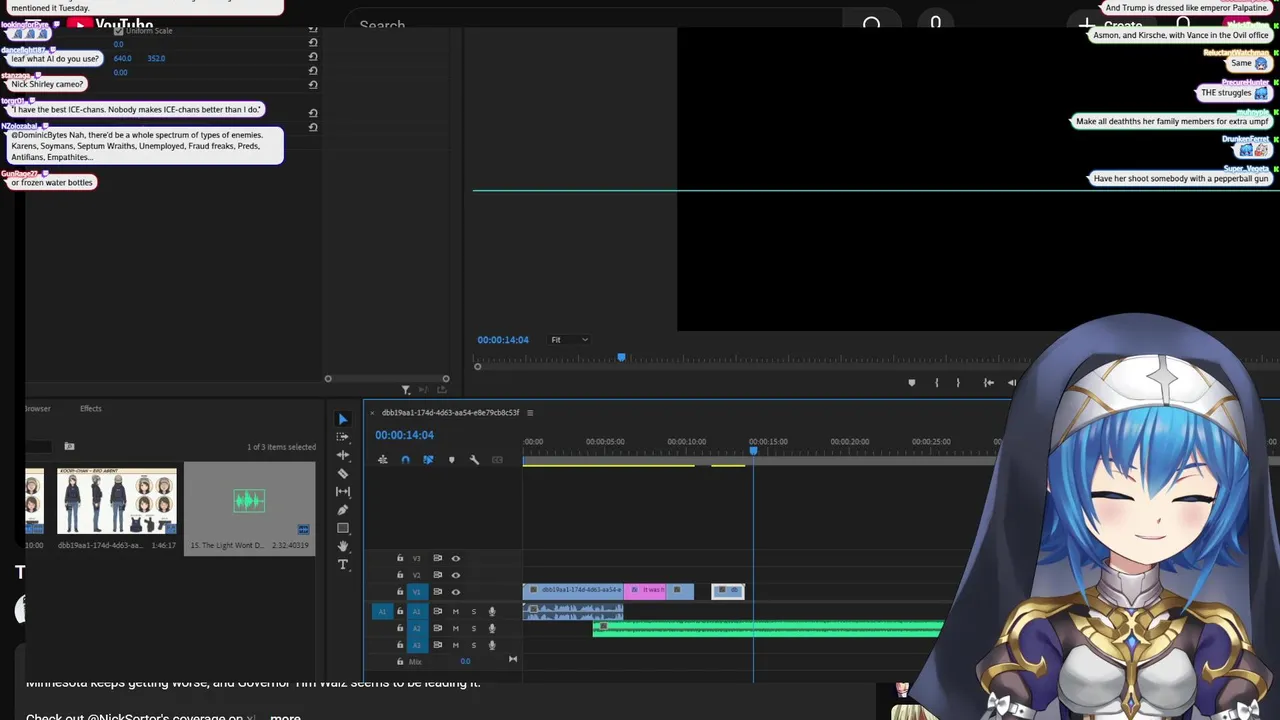
Task: Toggle sync lock on track A3
Action: coord(437,645)
